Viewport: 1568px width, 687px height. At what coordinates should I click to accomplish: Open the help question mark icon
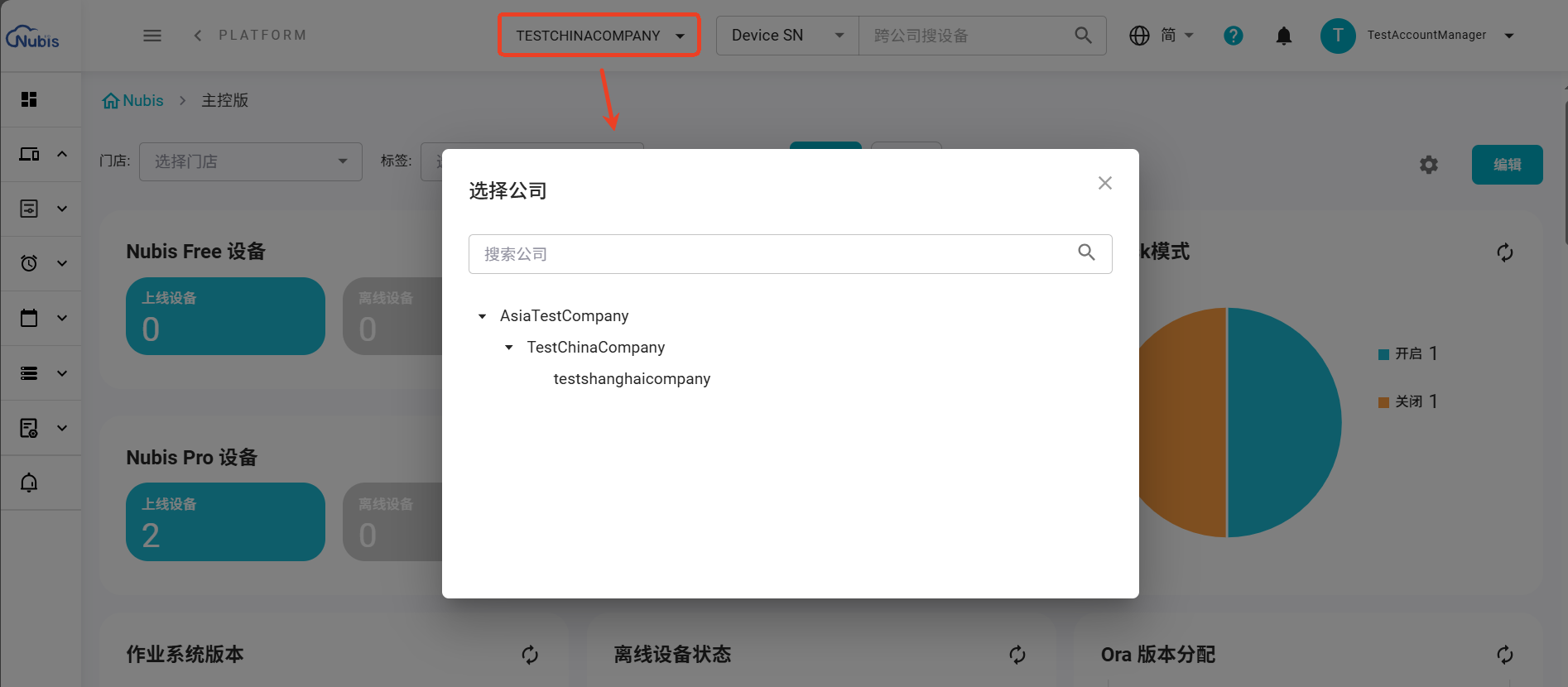1233,36
